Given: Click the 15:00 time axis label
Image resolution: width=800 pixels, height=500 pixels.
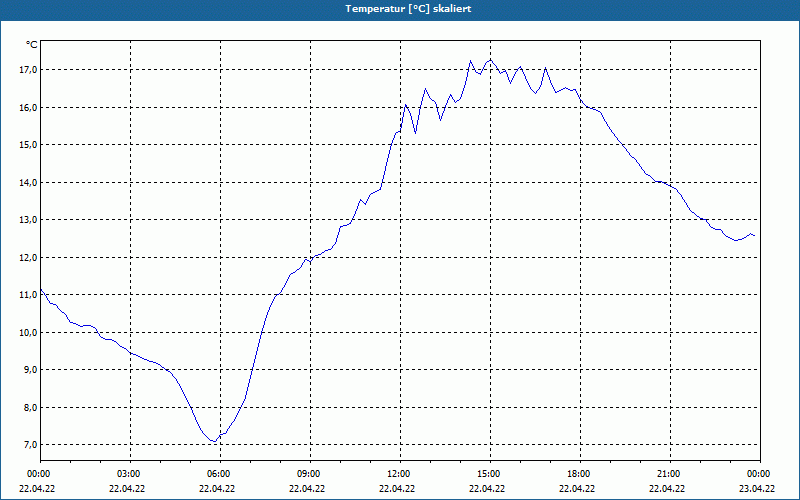Looking at the screenshot, I should [490, 474].
